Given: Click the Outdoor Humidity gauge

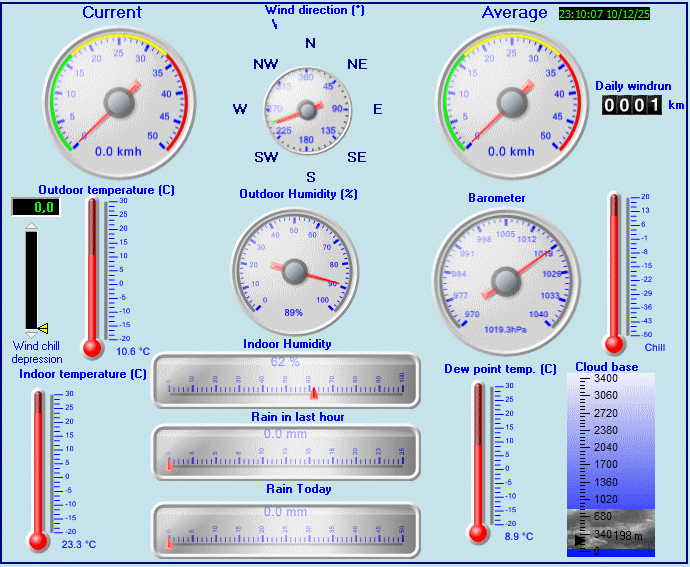Looking at the screenshot, I should coord(294,270).
